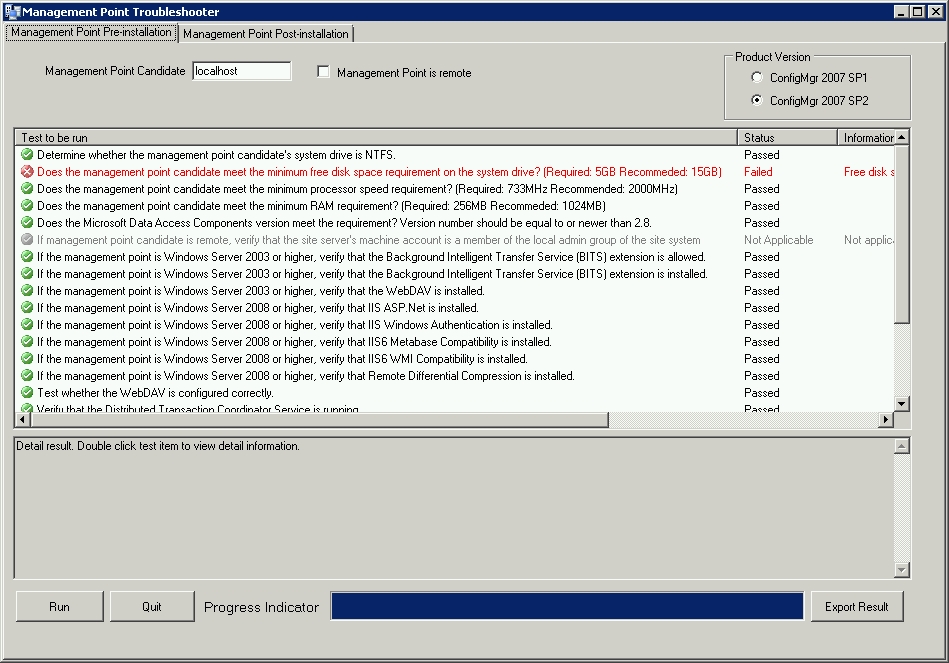Click the horizontal scroll left arrow
Image resolution: width=949 pixels, height=663 pixels.
tap(22, 419)
